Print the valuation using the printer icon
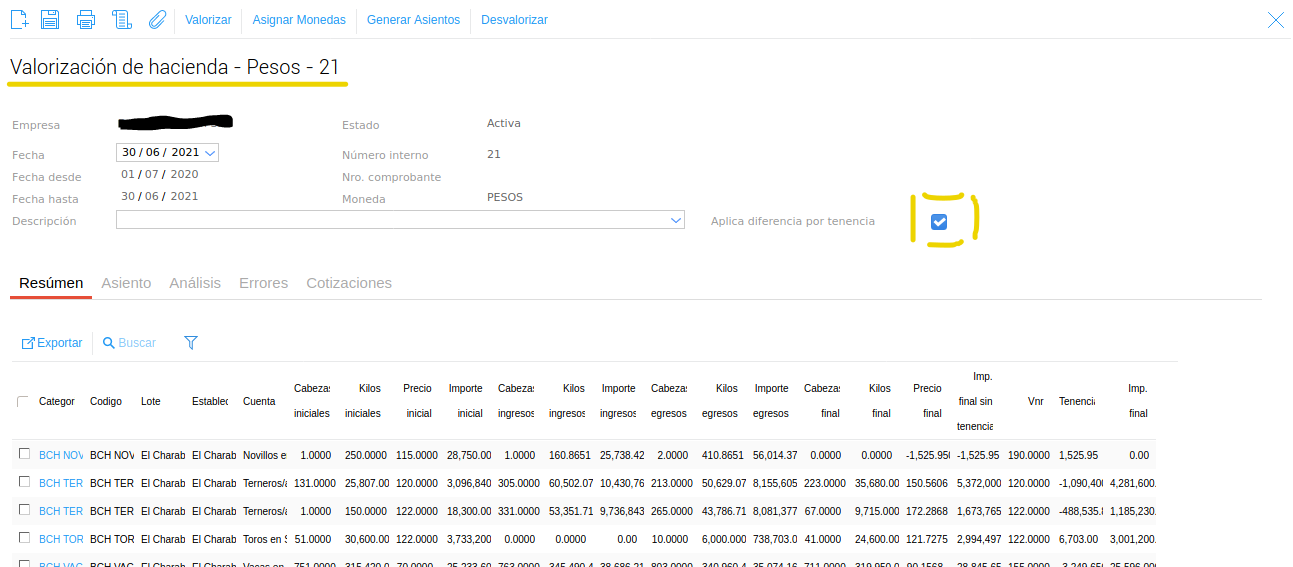The width and height of the screenshot is (1293, 567). point(86,19)
